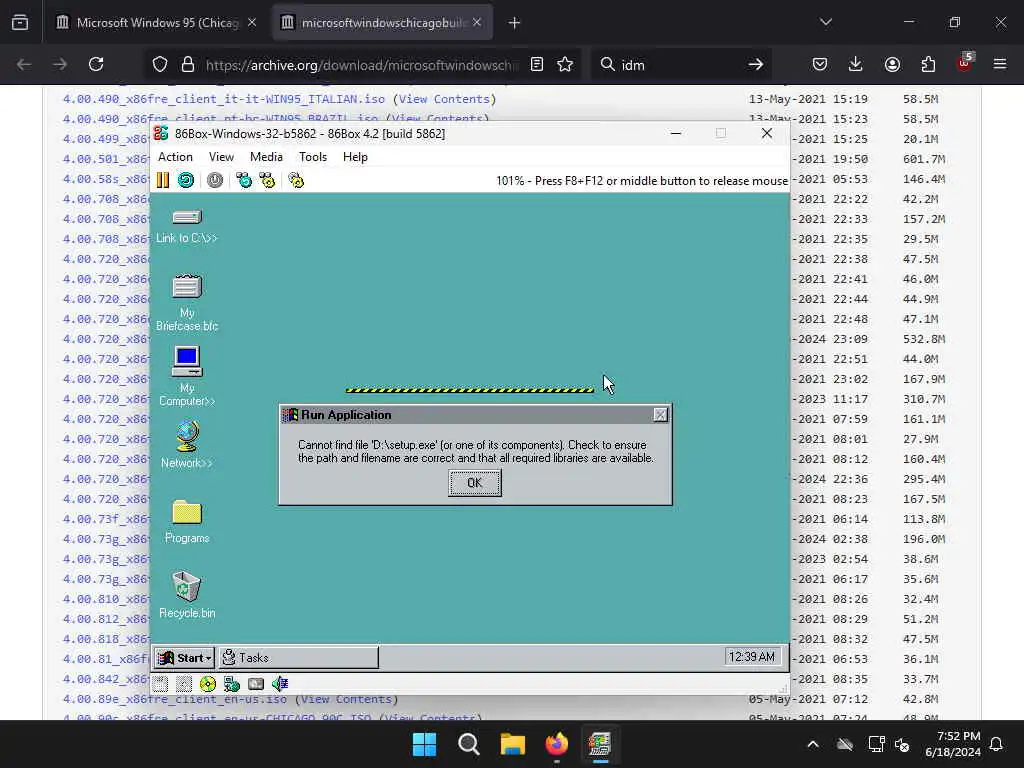This screenshot has width=1024, height=768.
Task: Show hidden Windows tray icons
Action: click(813, 744)
